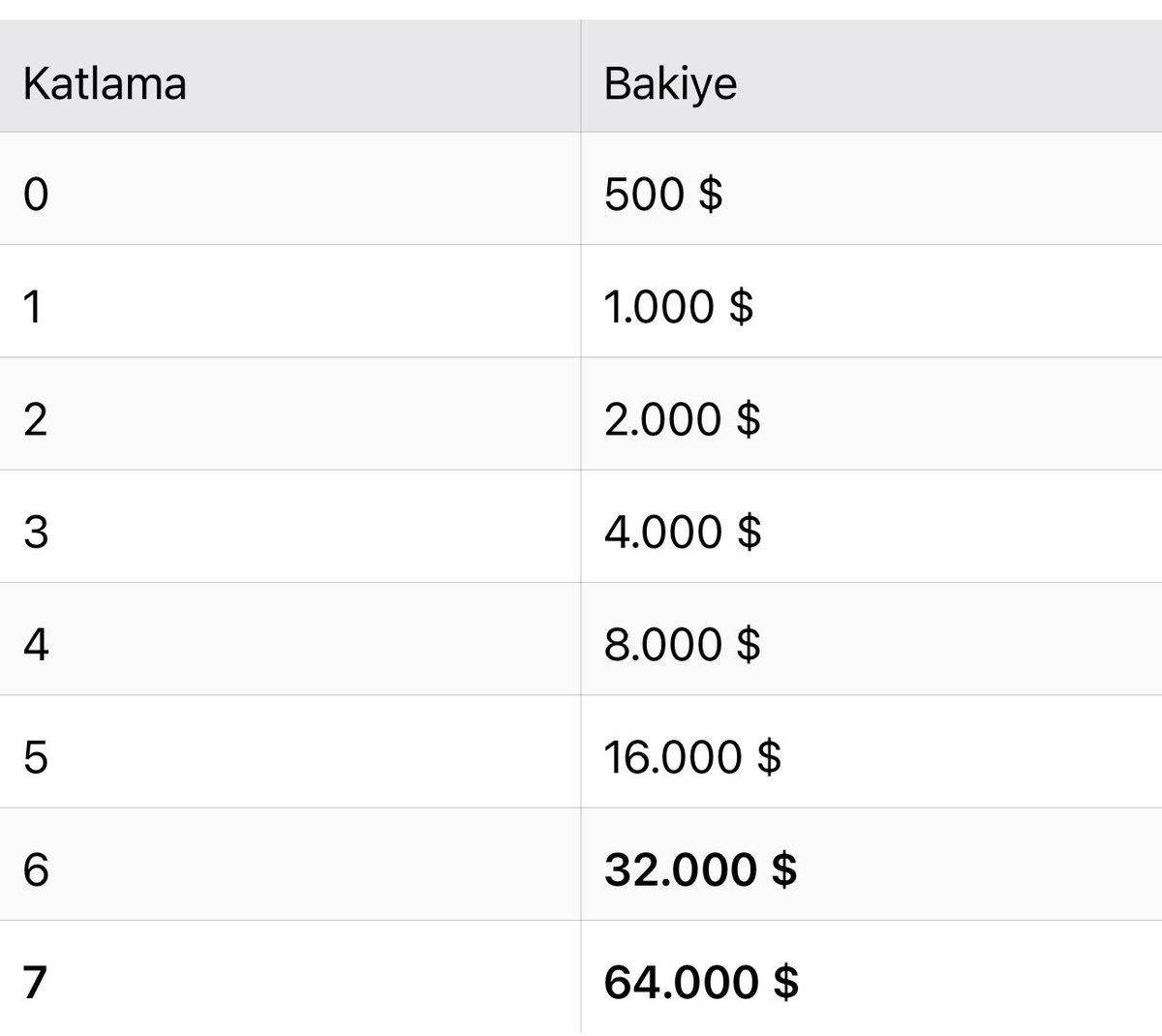Select the bold 32.000 $ cell
Image resolution: width=1162 pixels, height=1036 pixels.
tap(871, 864)
